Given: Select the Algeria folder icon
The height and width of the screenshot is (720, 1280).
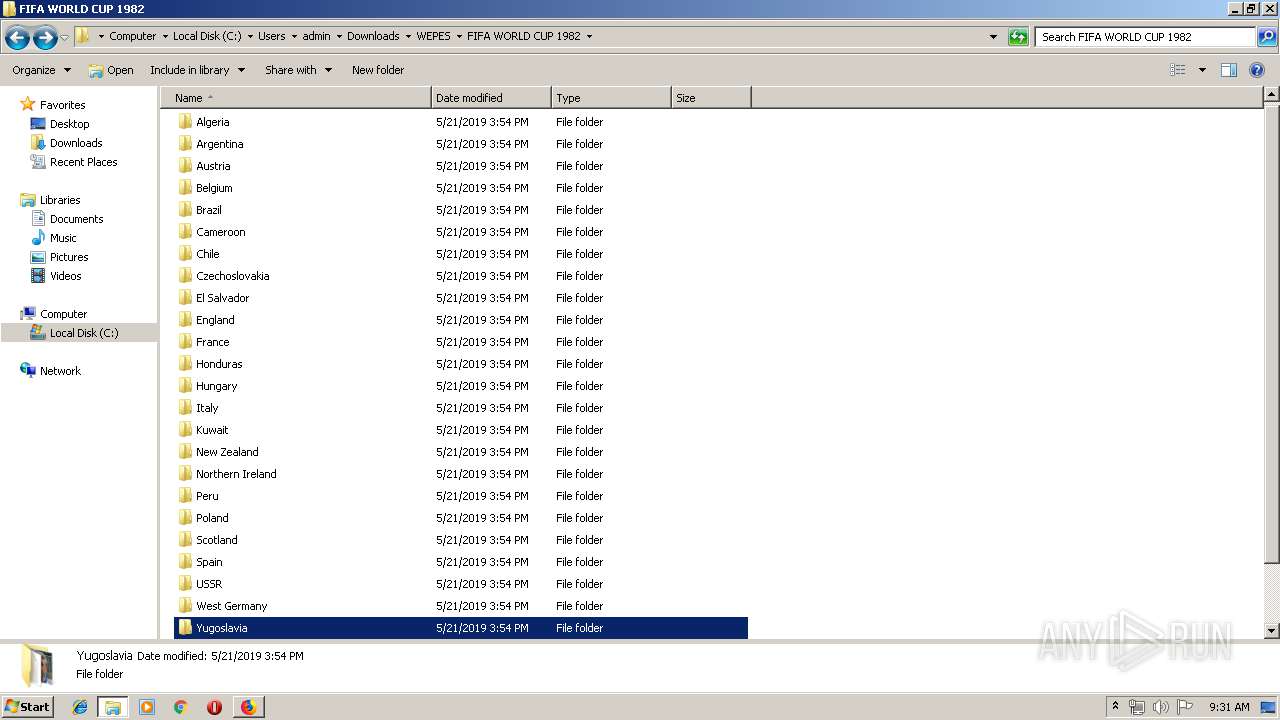Looking at the screenshot, I should click(x=185, y=121).
